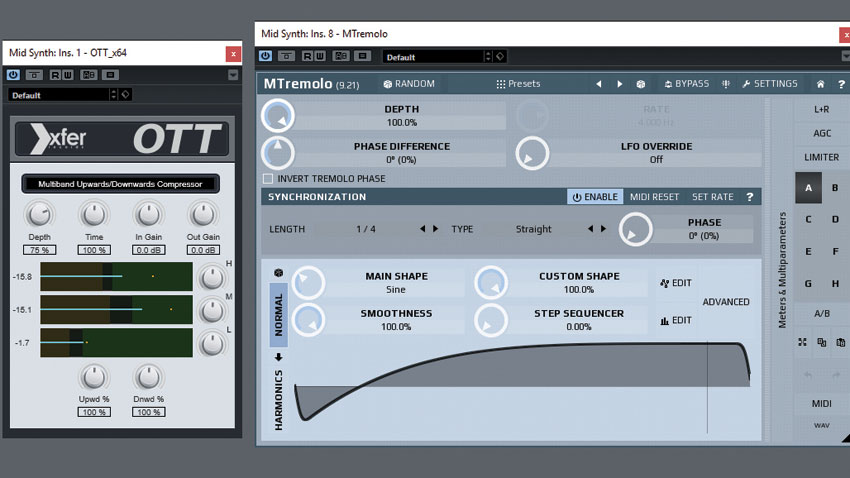Click the A/B compare button
Image resolution: width=850 pixels, height=478 pixels.
click(821, 313)
